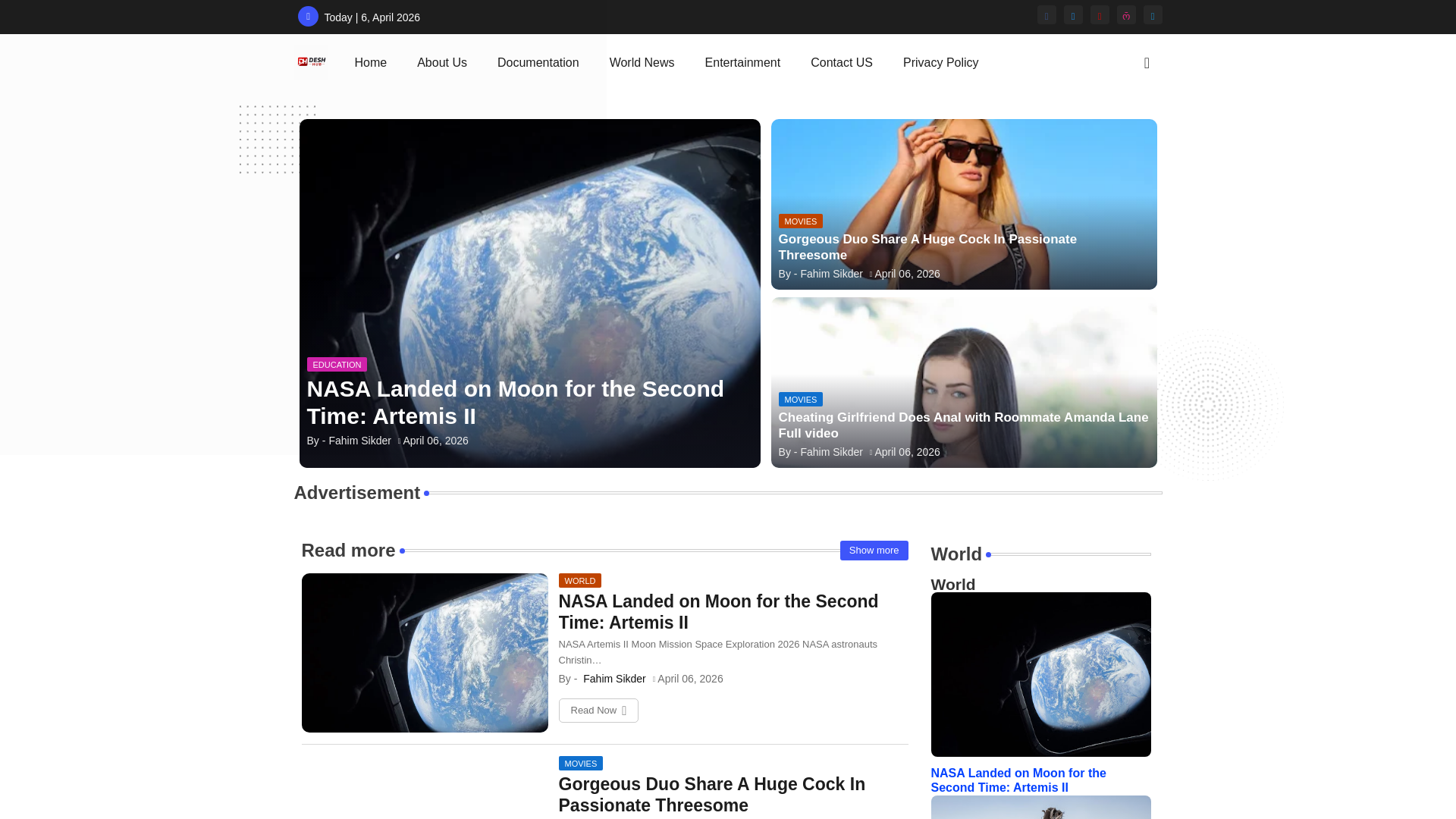Click 'April 06, 2026' date in Read more list
This screenshot has height=819, width=1456.
[x=690, y=679]
